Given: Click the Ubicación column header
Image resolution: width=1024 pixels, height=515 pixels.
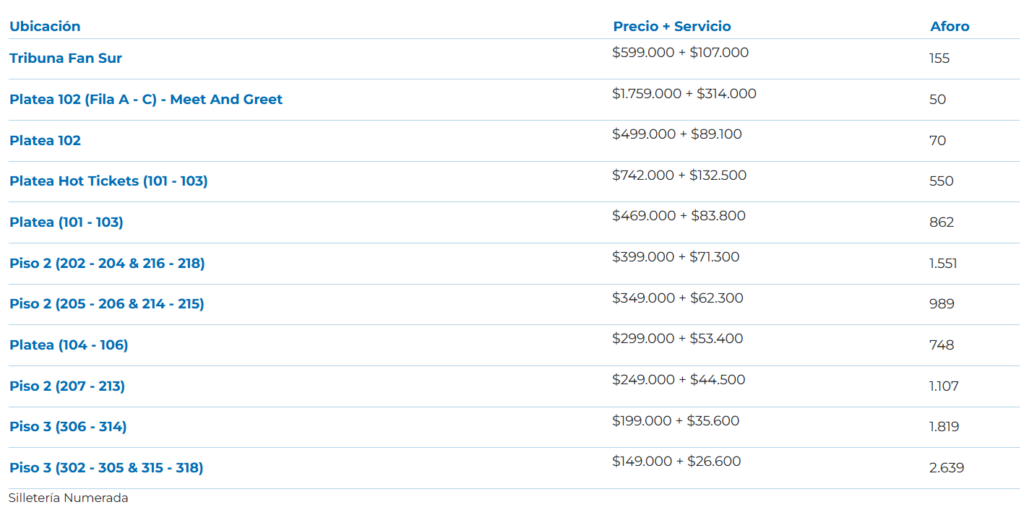Looking at the screenshot, I should coord(45,26).
